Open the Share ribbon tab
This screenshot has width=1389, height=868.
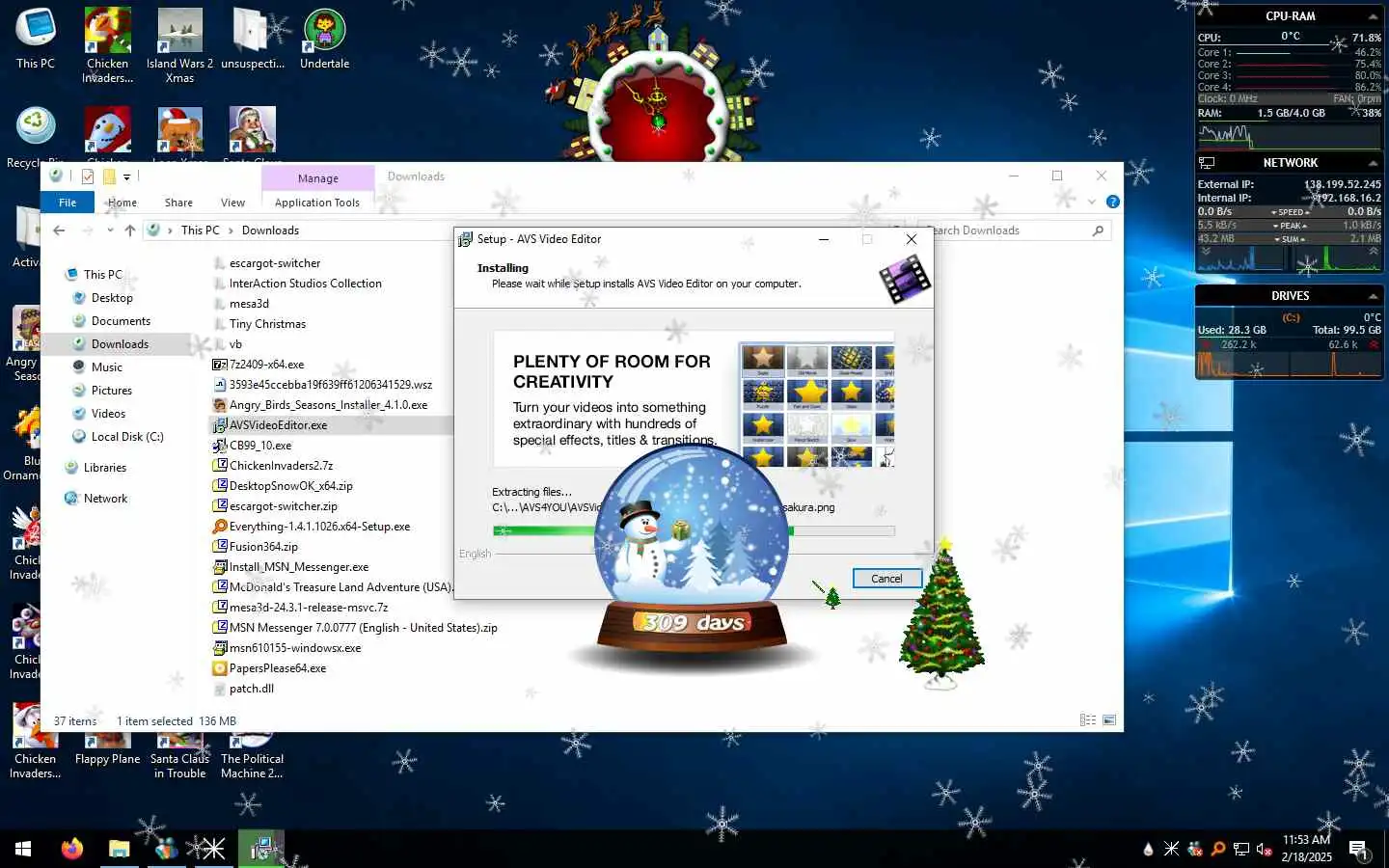click(x=178, y=203)
